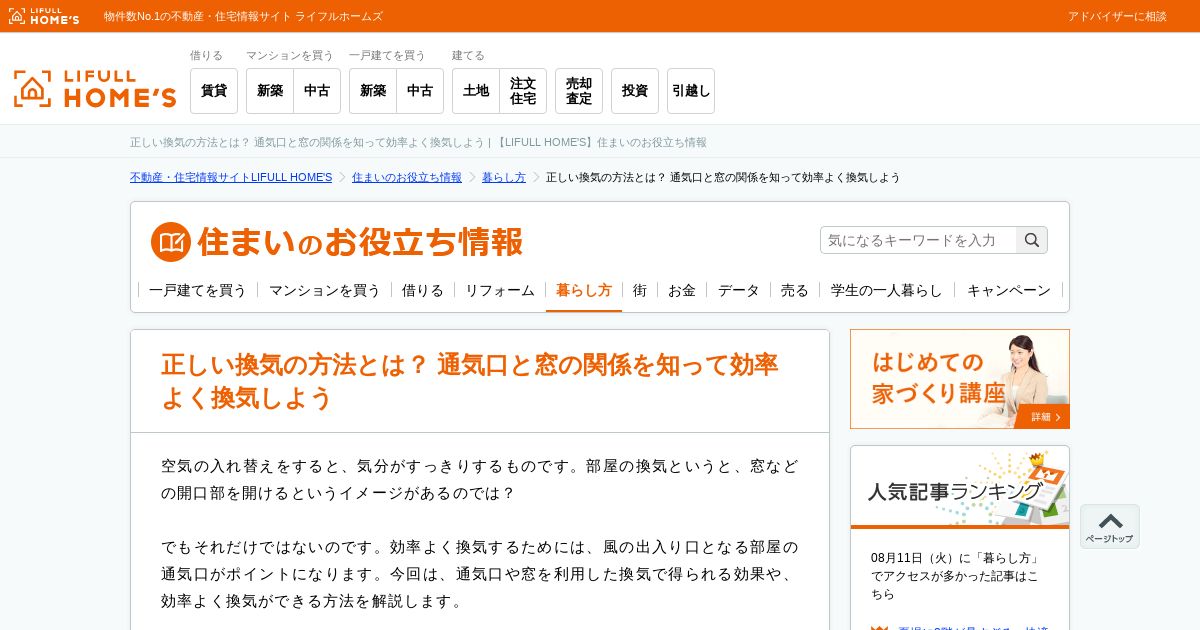Click the LIFULL HOME'S main logo
1200x630 pixels.
point(95,89)
